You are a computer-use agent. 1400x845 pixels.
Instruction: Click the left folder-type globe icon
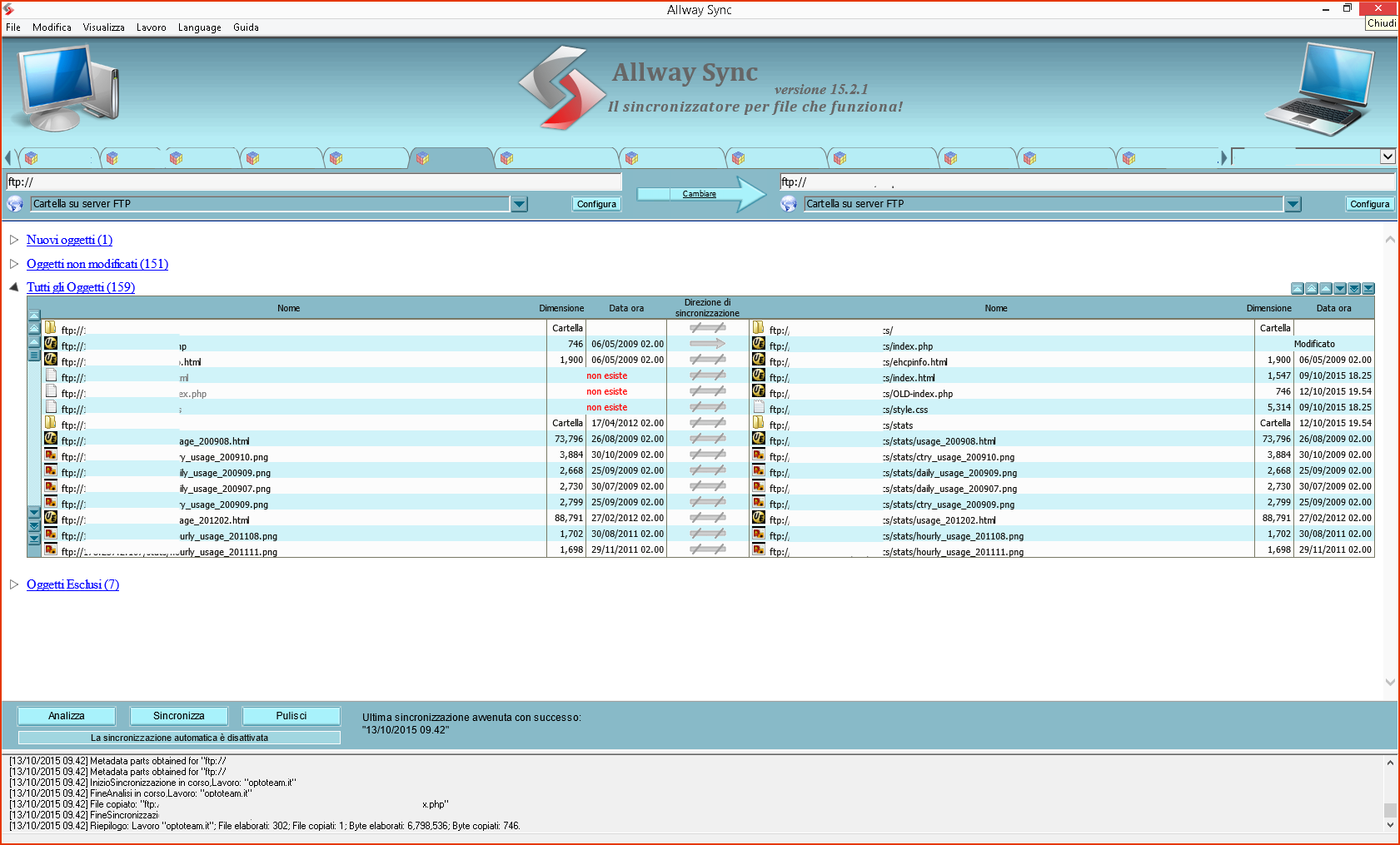(x=15, y=204)
